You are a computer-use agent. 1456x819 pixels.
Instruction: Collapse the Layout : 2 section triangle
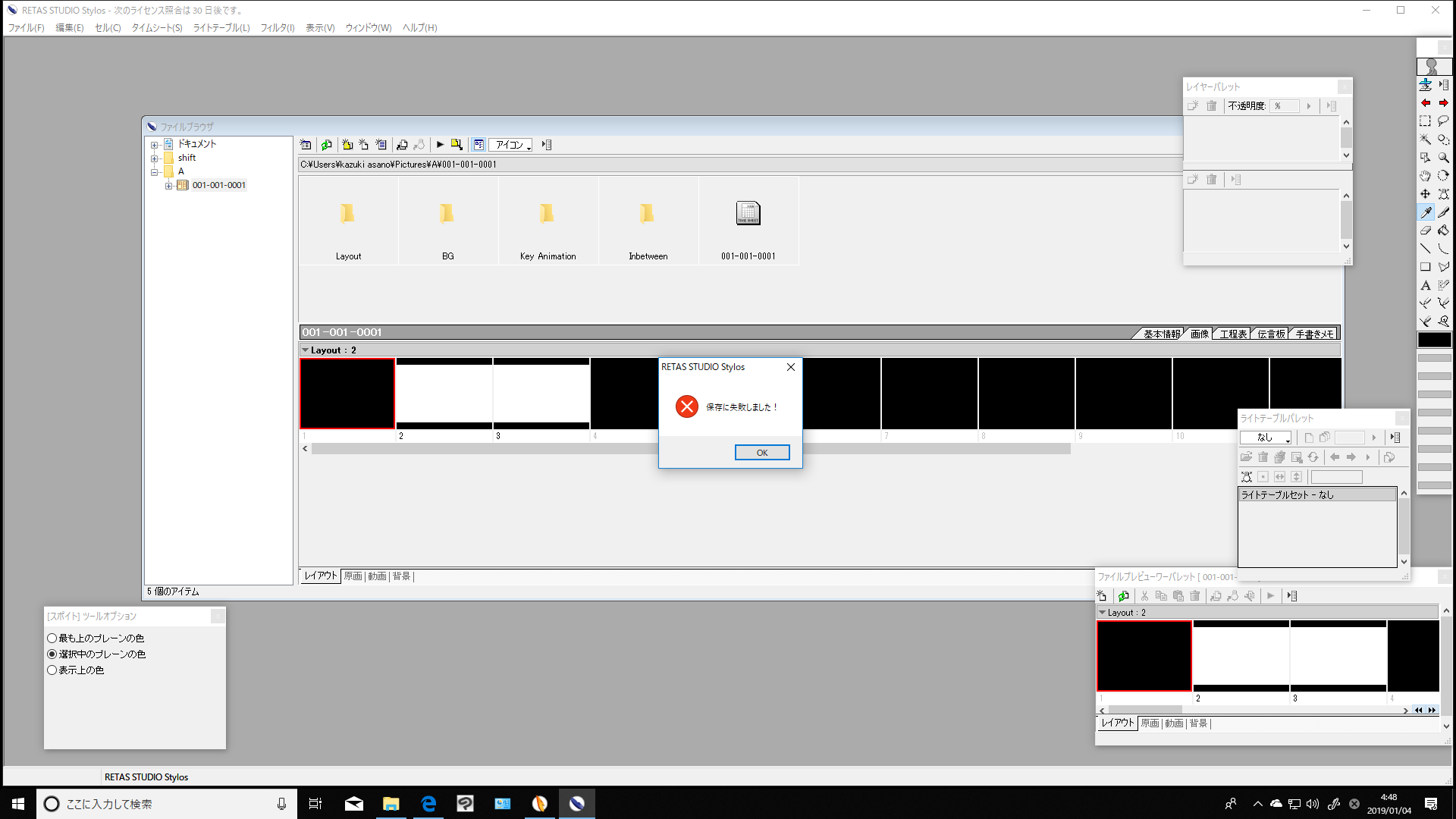(x=306, y=350)
